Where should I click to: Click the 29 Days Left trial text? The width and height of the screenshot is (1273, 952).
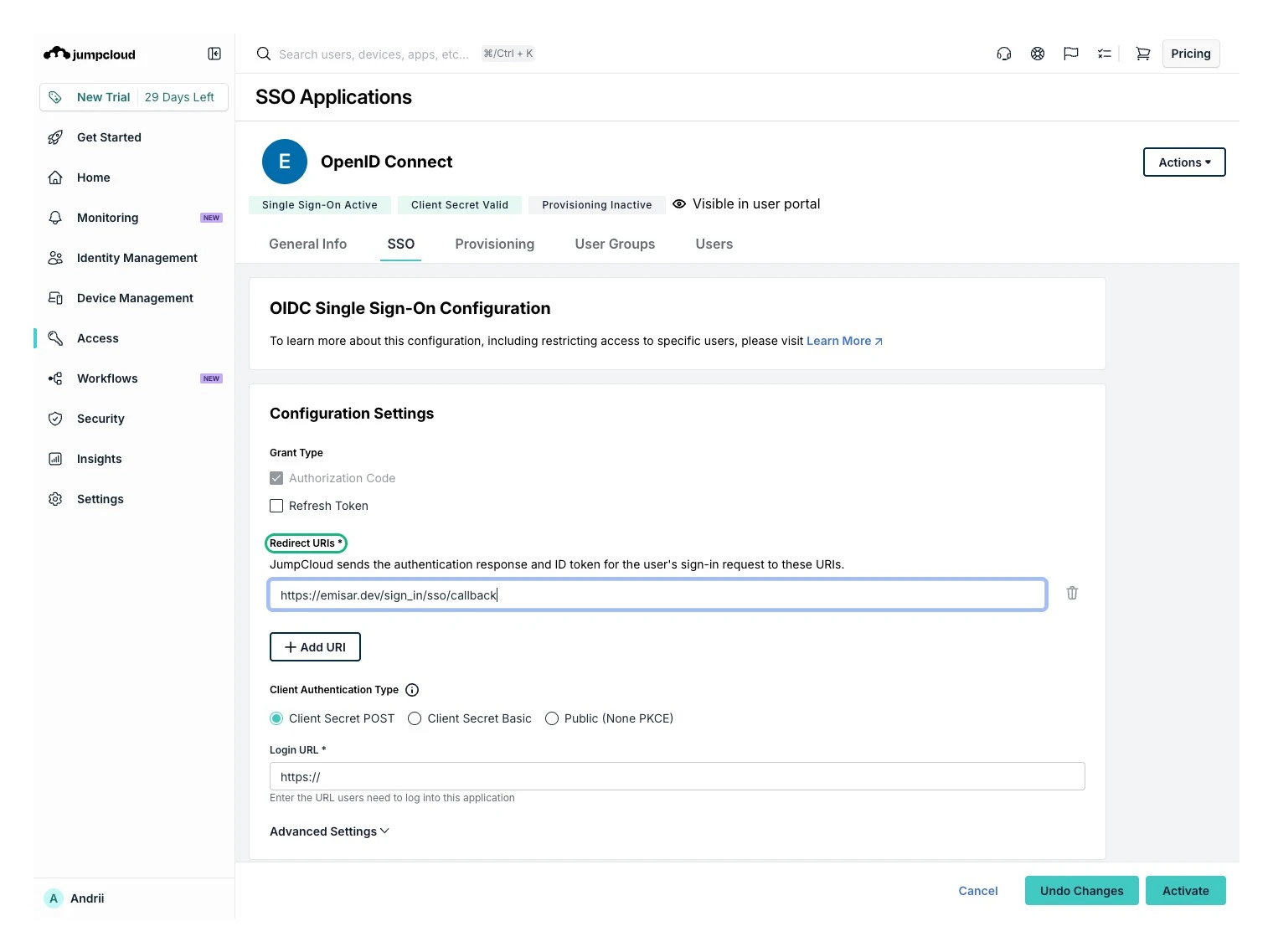179,97
